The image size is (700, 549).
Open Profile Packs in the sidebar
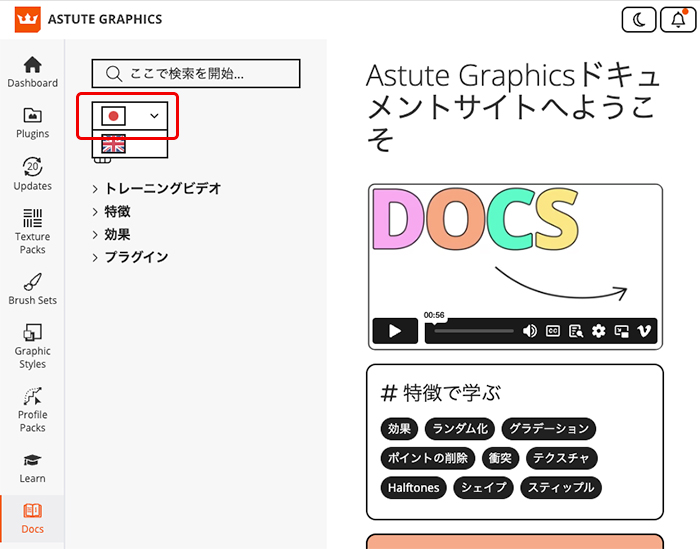pos(33,410)
